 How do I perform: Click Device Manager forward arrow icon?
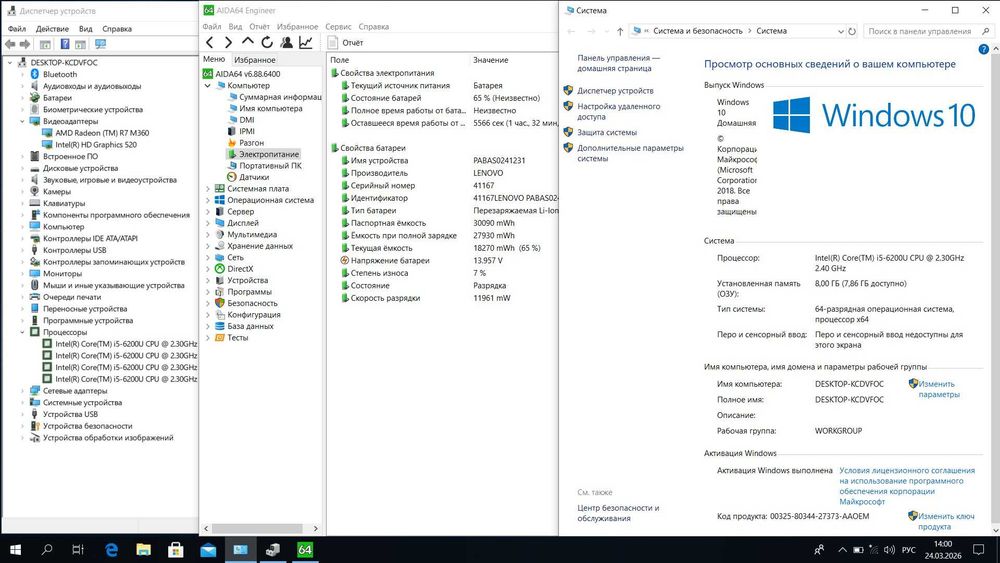[x=25, y=44]
